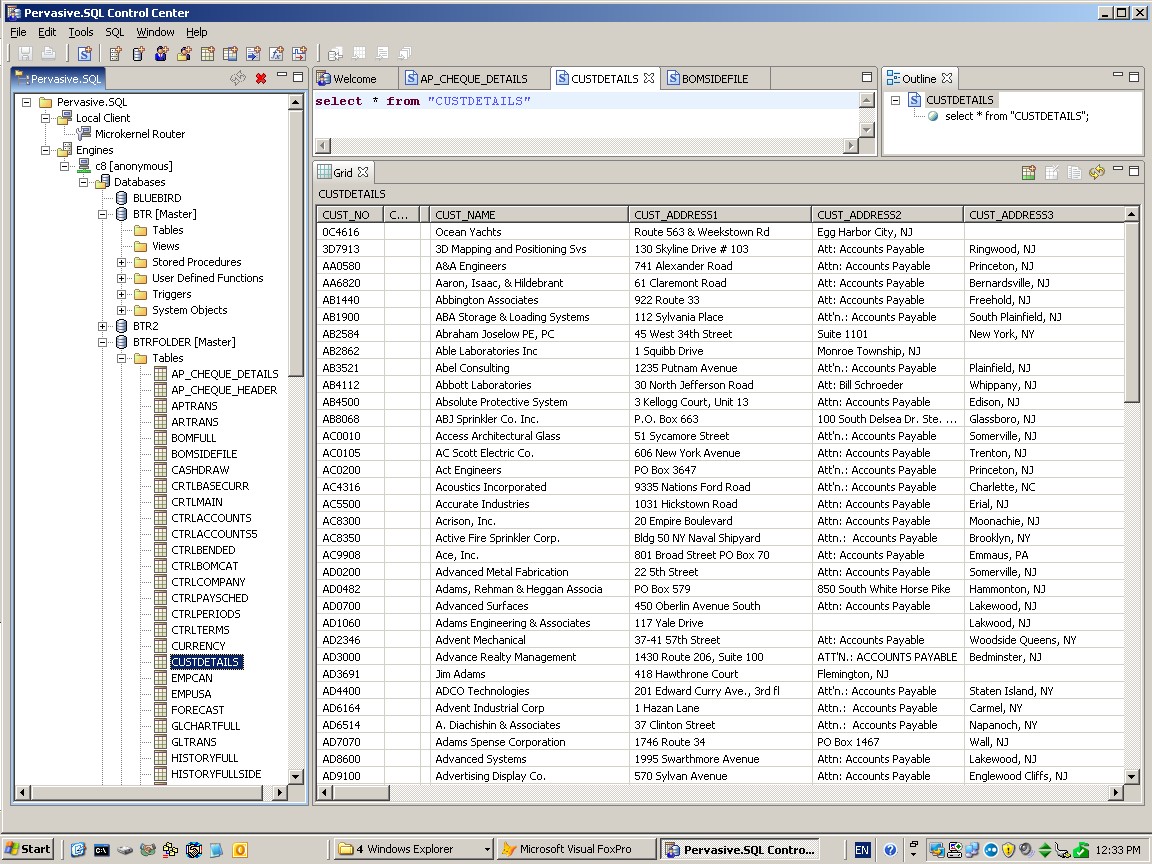Screen dimensions: 1152x864
Task: Click the New Server toolbar icon
Action: pos(115,53)
